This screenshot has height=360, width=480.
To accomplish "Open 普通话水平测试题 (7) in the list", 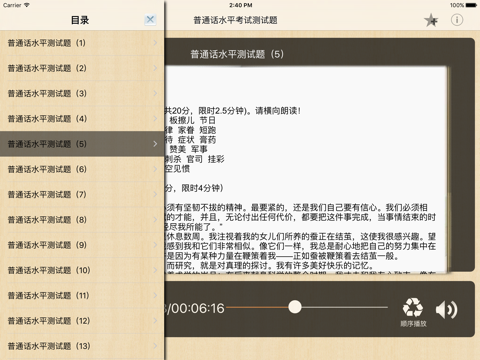I will [x=82, y=194].
